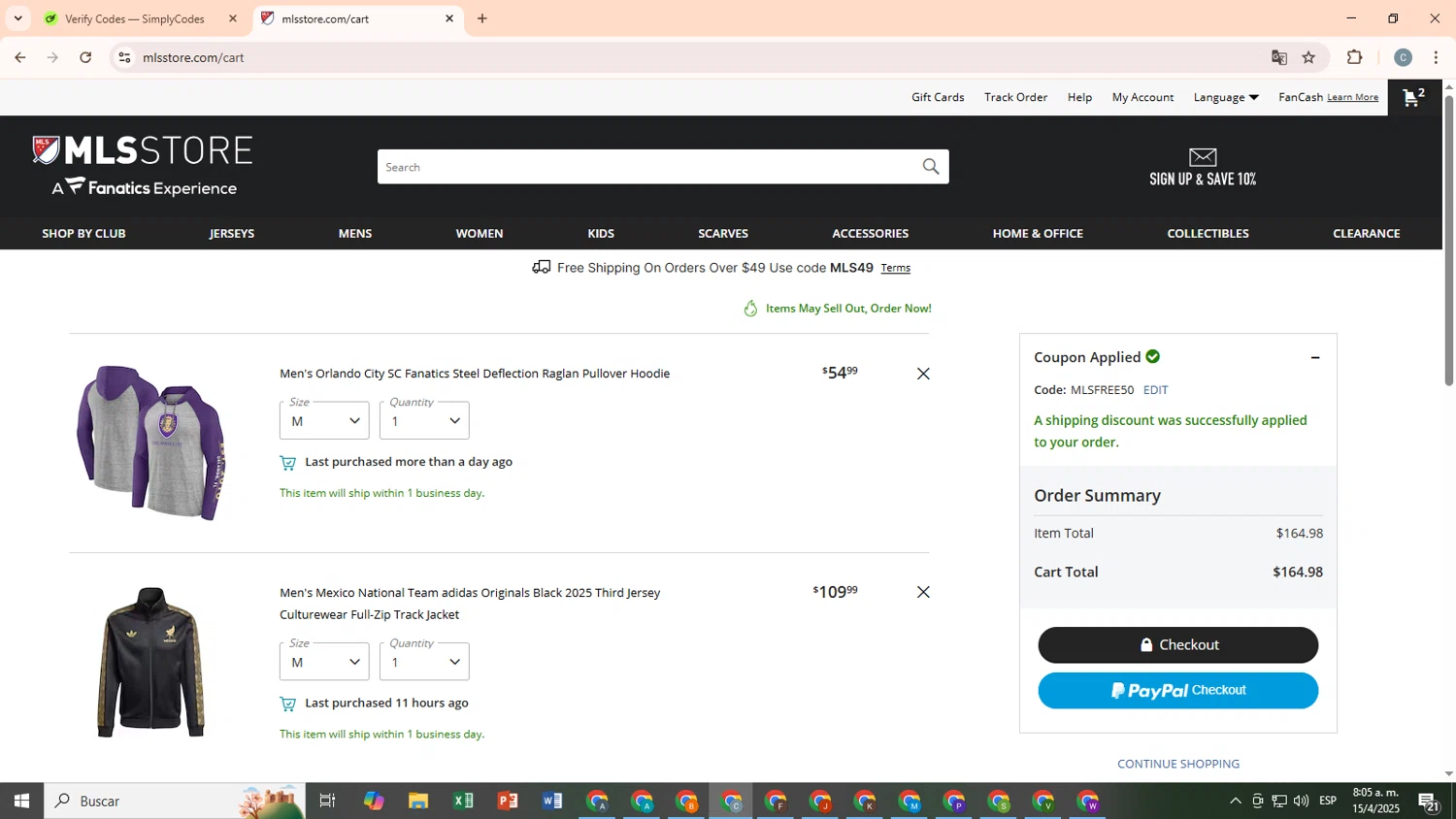
Task: View site information icon in address bar
Action: (124, 57)
